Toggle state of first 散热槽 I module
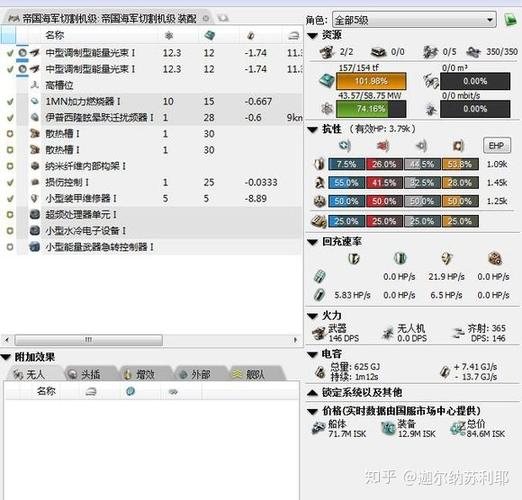The image size is (522, 500). click(10, 134)
